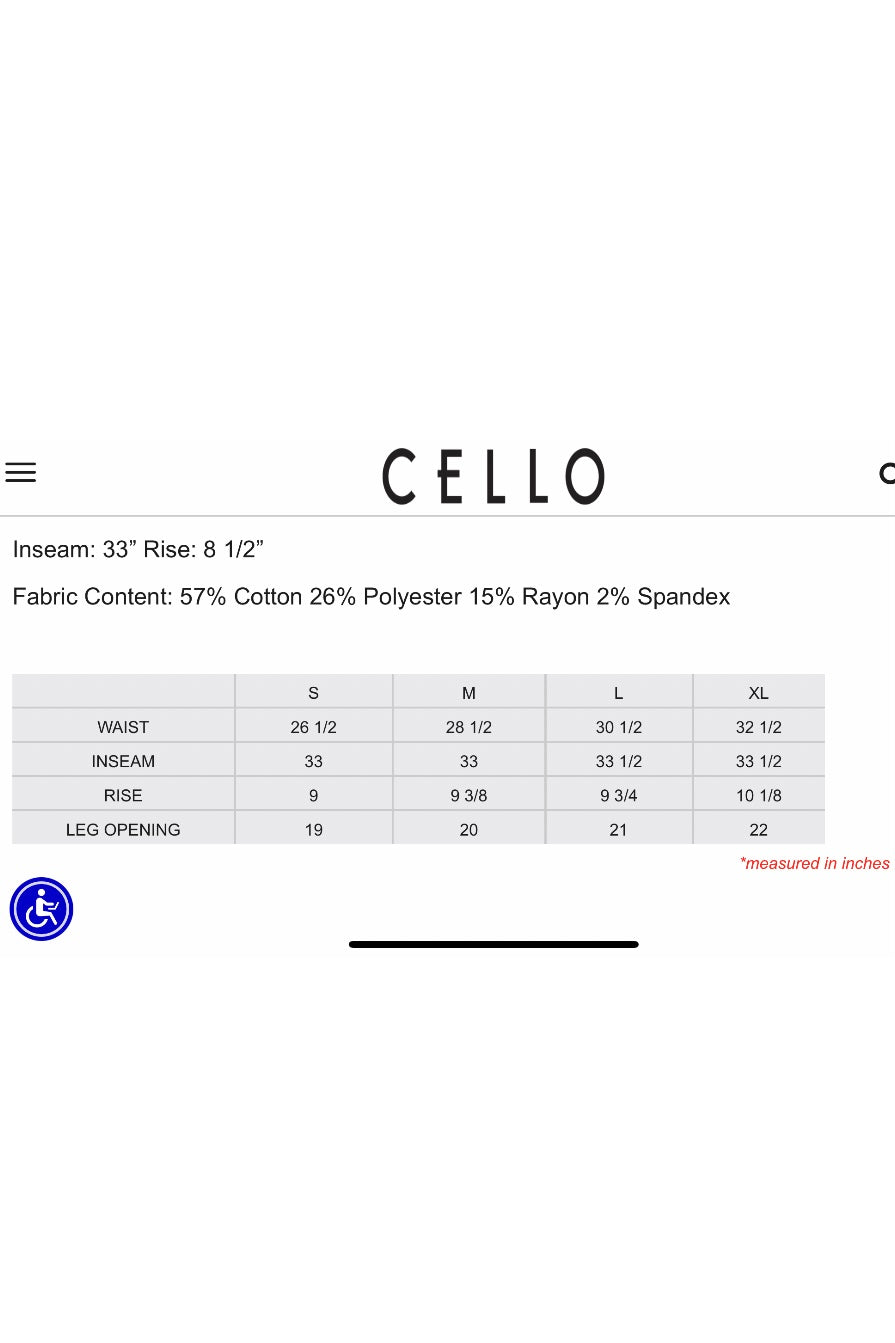Select the RISE row label in table
895x1343 pixels.
(123, 795)
